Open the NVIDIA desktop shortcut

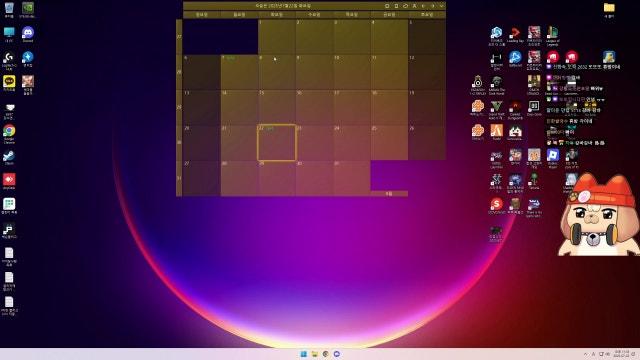[28, 10]
